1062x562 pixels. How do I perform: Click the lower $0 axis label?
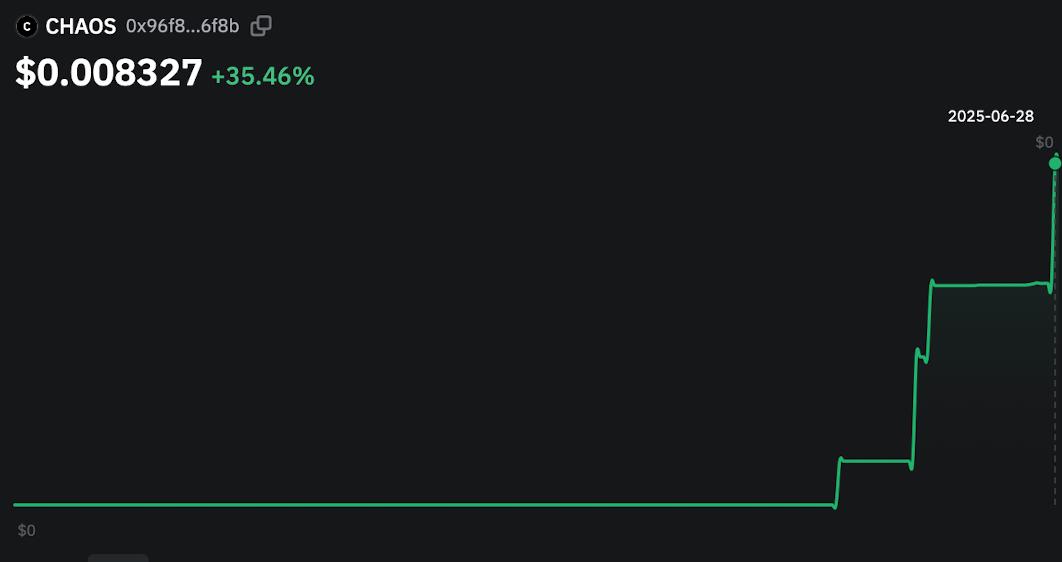point(26,530)
